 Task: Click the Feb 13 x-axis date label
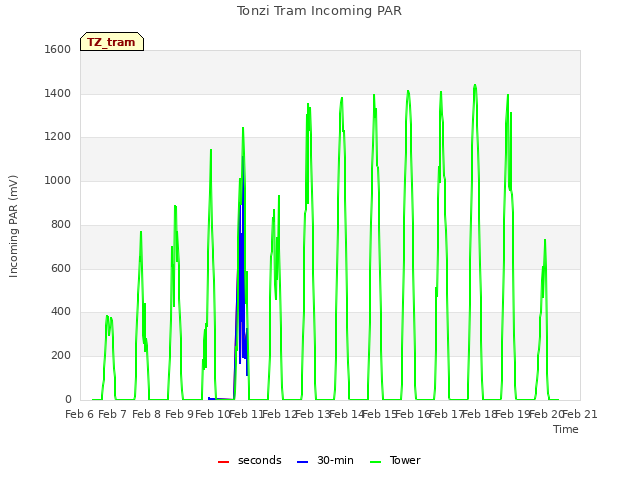[313, 414]
